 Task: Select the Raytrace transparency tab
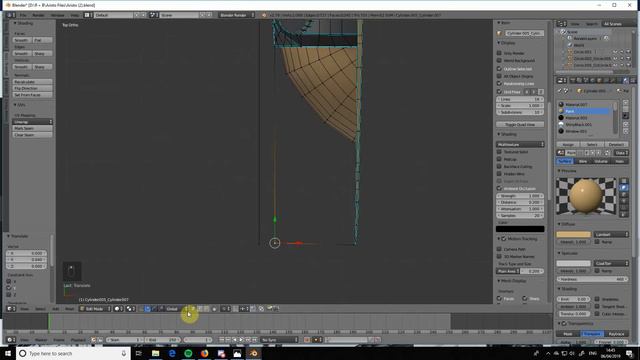616,334
